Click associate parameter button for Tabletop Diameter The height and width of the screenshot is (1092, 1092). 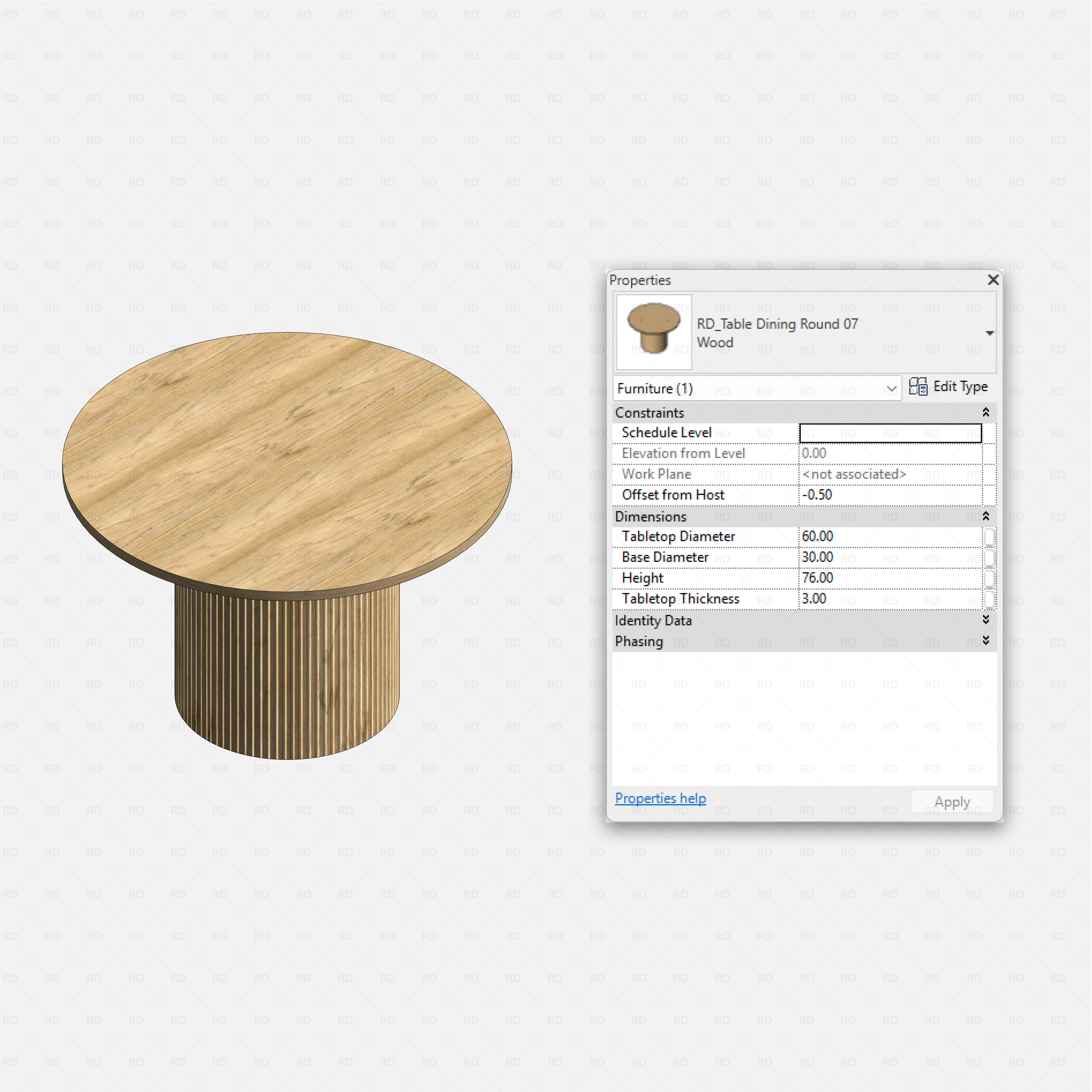990,536
